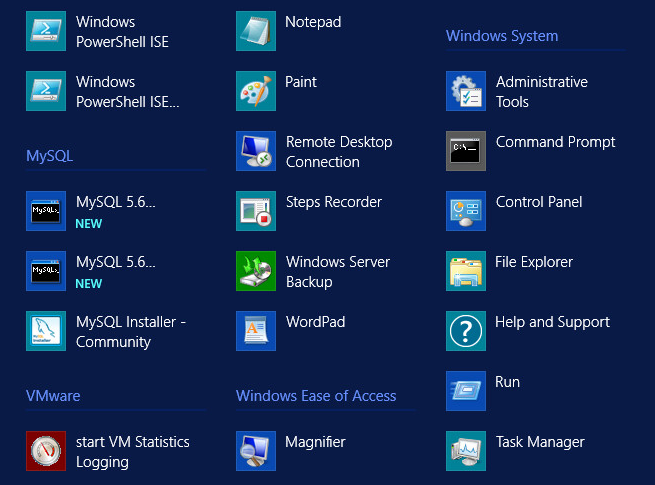Launch the Paint palette icon
The image size is (655, 485).
(x=256, y=91)
